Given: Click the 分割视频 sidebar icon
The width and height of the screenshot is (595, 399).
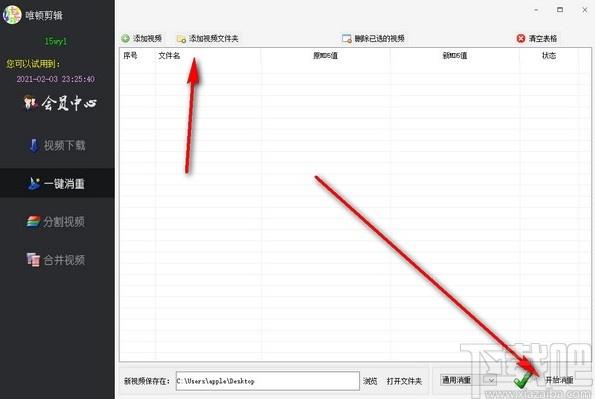Looking at the screenshot, I should (x=33, y=222).
